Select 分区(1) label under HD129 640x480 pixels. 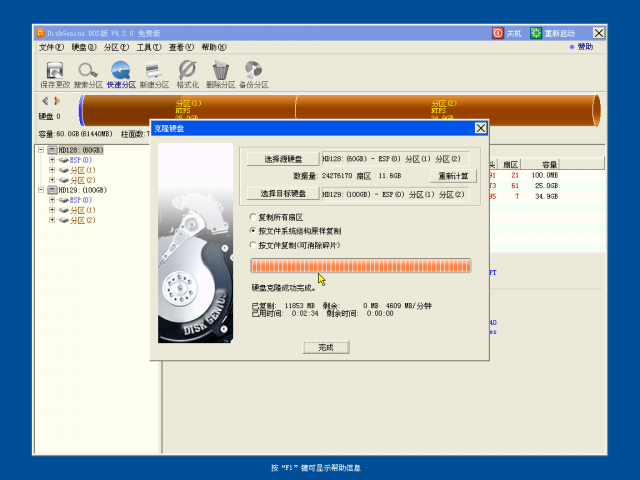[82, 210]
